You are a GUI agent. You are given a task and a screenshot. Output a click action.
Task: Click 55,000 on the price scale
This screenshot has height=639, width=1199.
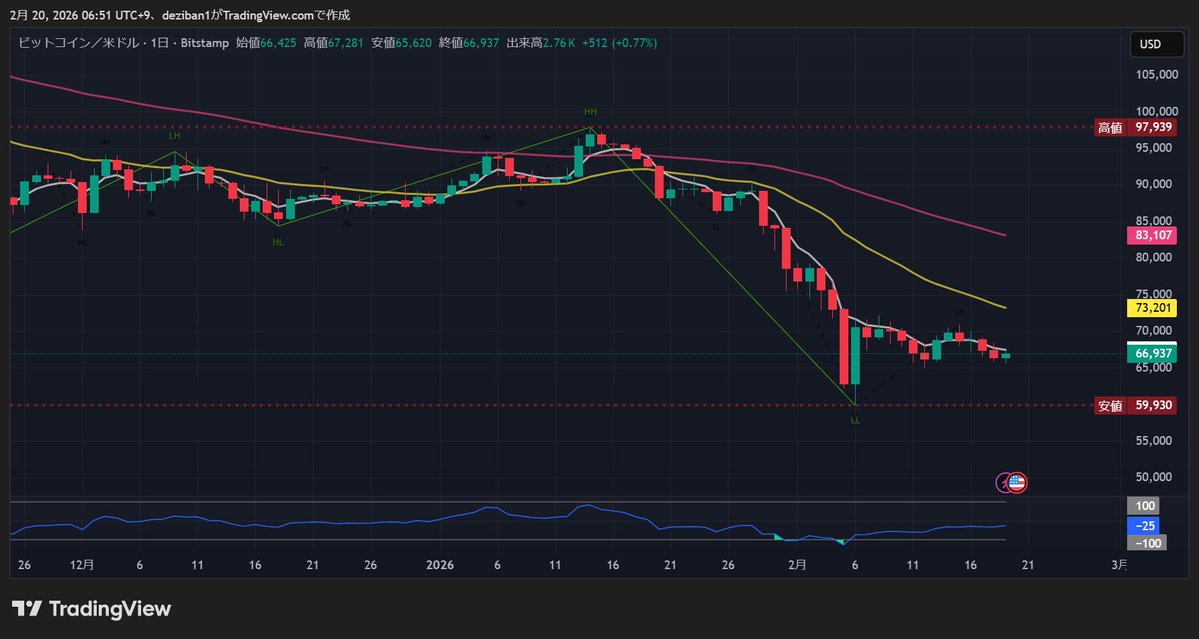tap(1156, 440)
